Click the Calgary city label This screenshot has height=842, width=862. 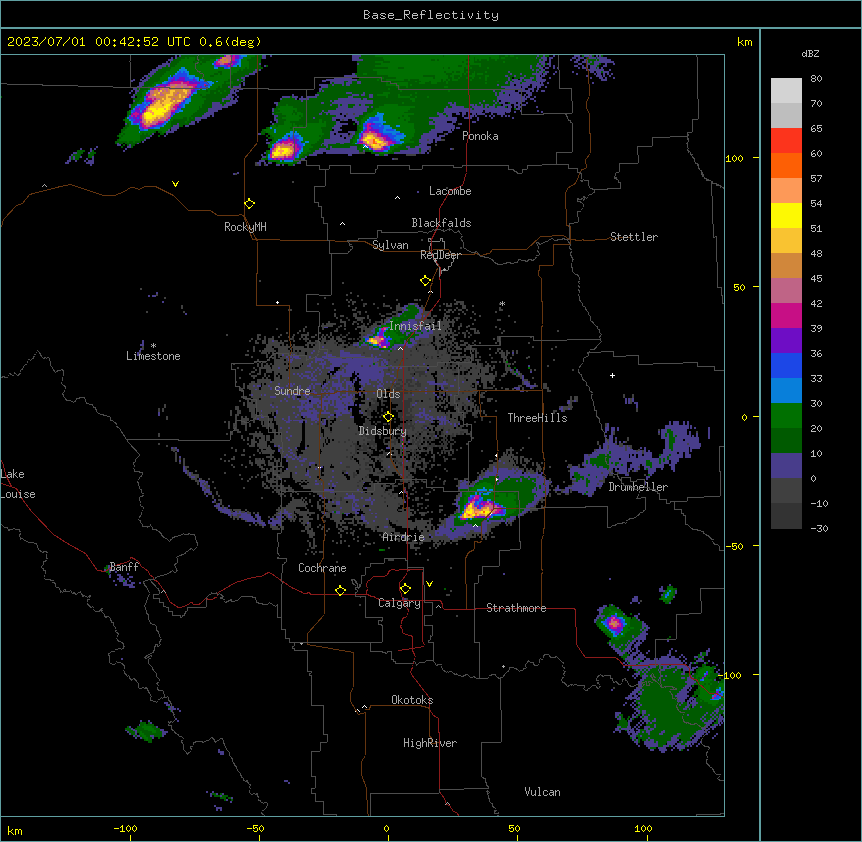coord(399,603)
